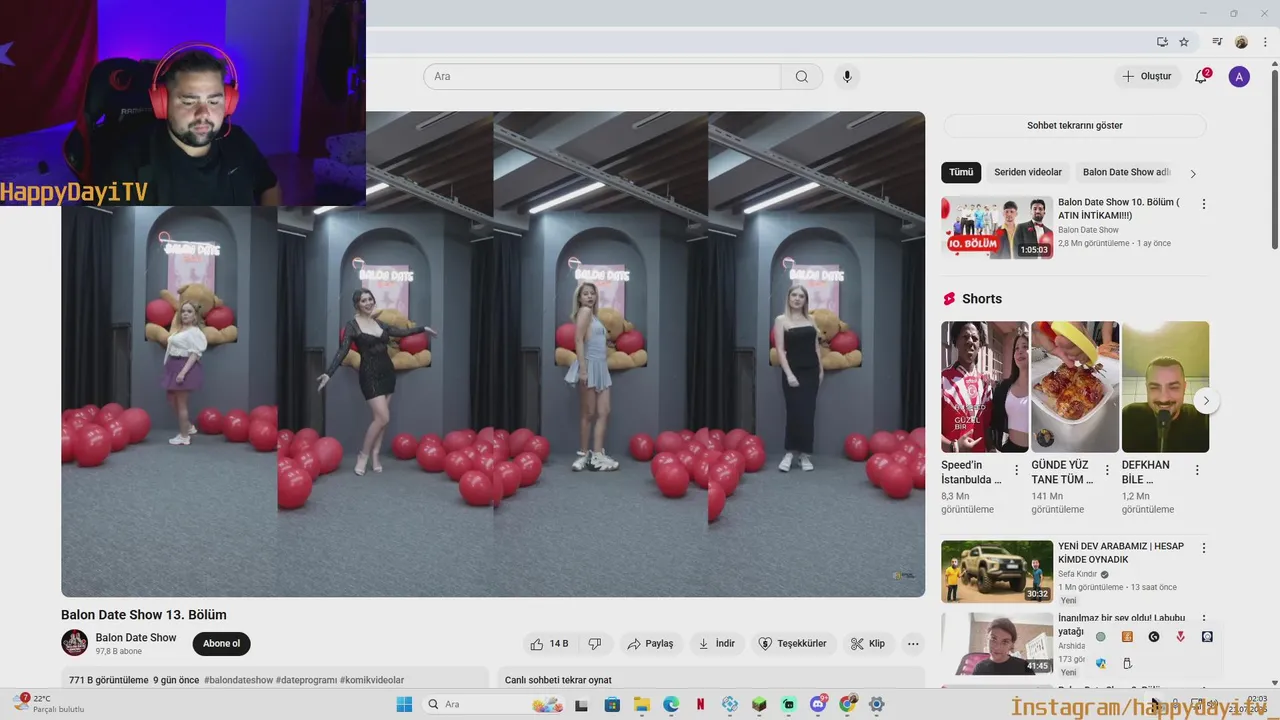1280x720 pixels.
Task: Click taskbar search box Ara
Action: tap(495, 704)
